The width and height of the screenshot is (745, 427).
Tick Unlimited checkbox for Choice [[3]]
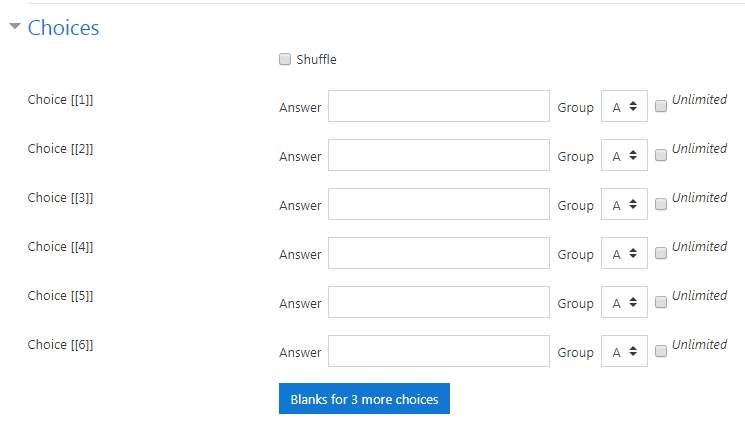(661, 204)
